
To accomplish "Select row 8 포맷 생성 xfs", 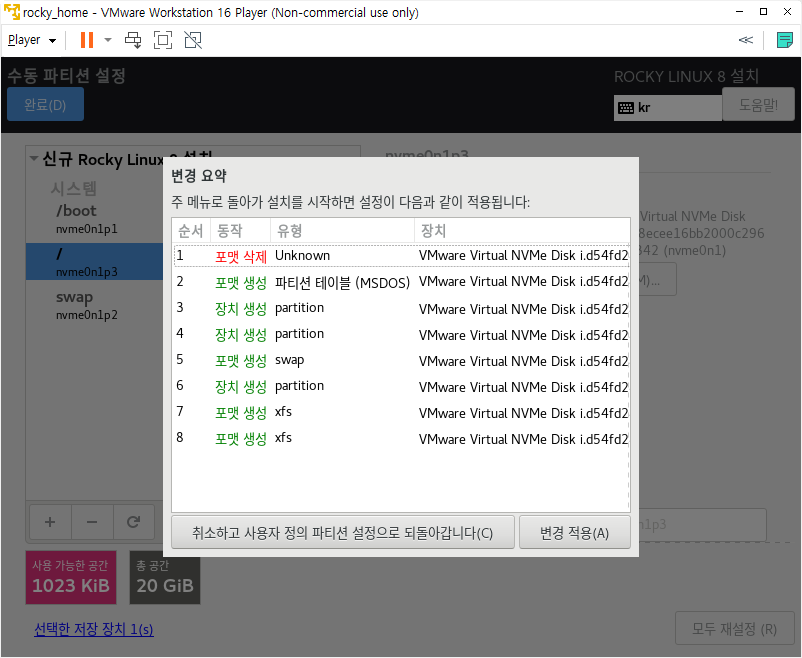I will (x=401, y=438).
